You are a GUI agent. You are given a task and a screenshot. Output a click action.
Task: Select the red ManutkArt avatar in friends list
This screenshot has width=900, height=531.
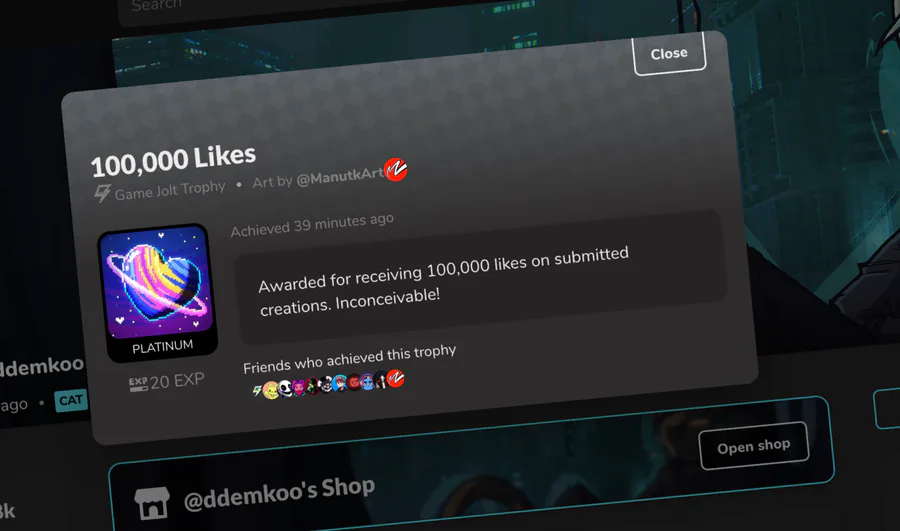click(x=395, y=378)
